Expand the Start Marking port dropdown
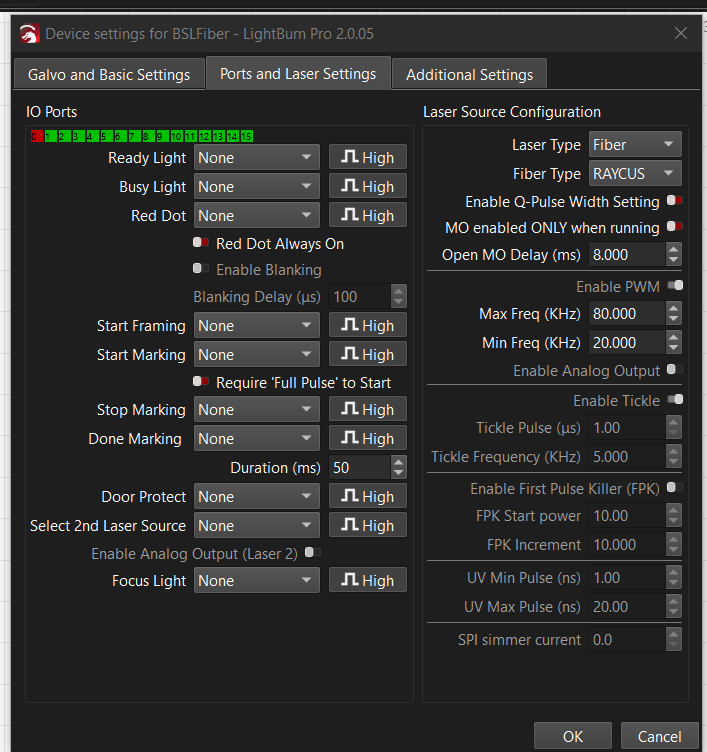This screenshot has height=752, width=707. coord(256,355)
